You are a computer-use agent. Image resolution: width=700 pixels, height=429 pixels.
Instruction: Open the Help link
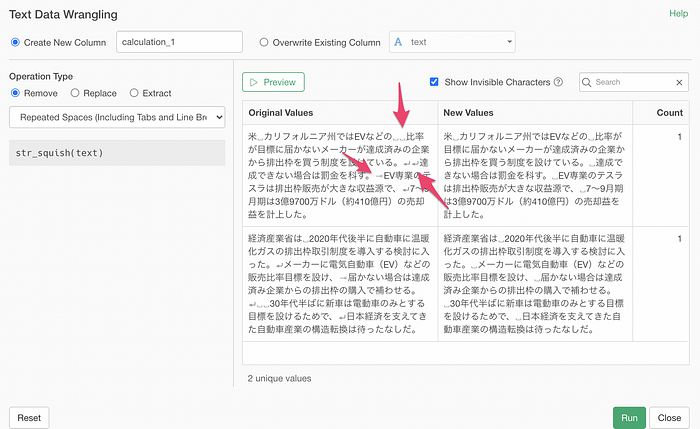(678, 14)
